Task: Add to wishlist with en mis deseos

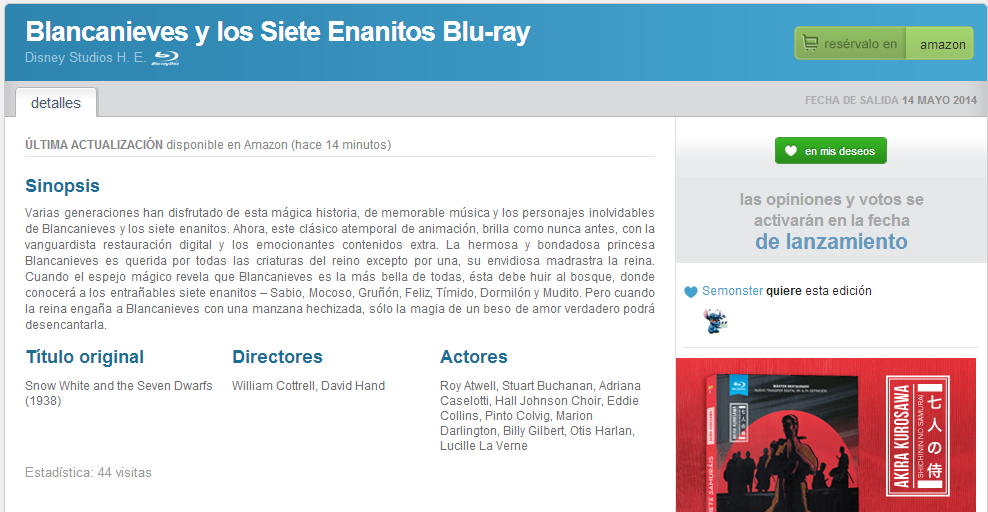Action: pos(830,151)
